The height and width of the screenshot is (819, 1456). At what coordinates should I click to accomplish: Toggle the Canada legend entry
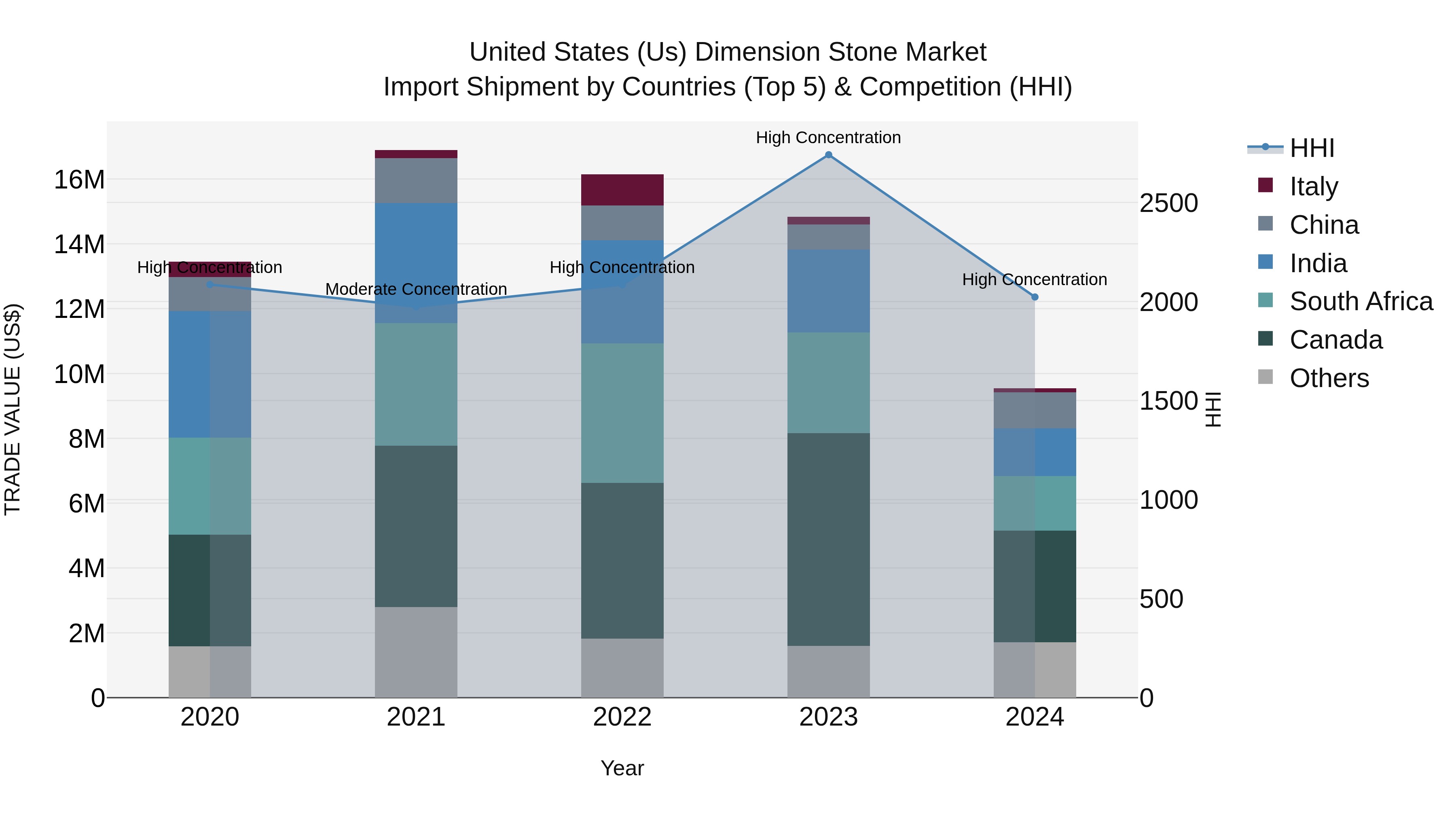click(1320, 339)
